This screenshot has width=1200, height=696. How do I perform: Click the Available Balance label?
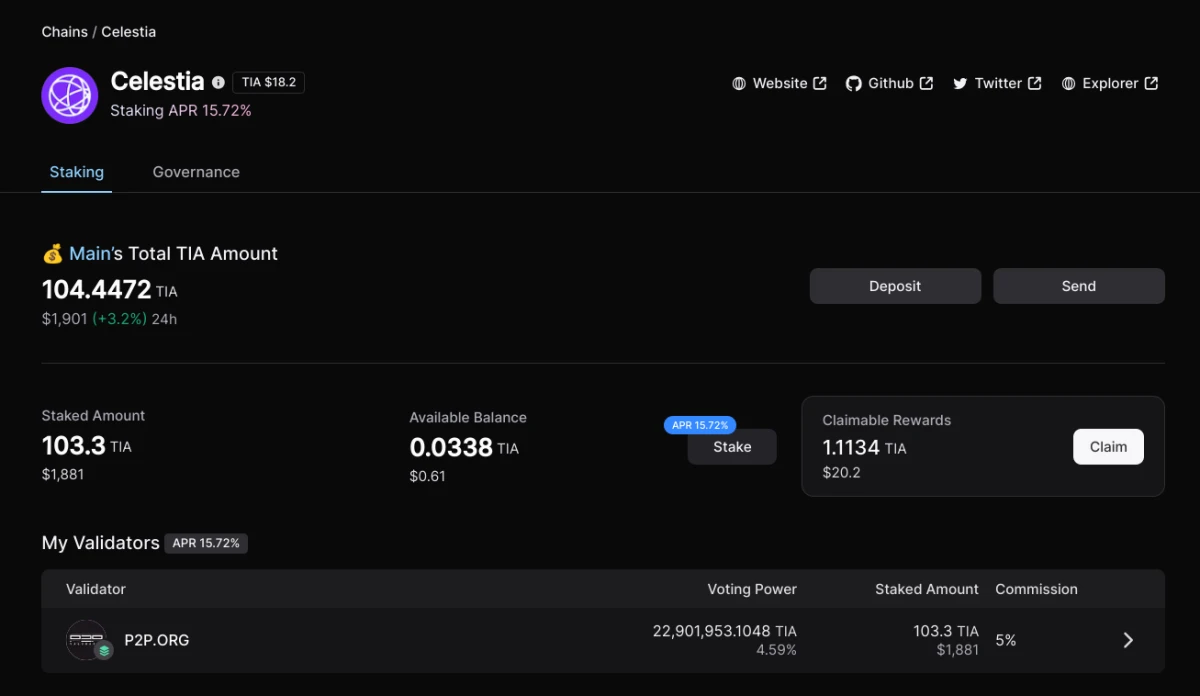[468, 417]
